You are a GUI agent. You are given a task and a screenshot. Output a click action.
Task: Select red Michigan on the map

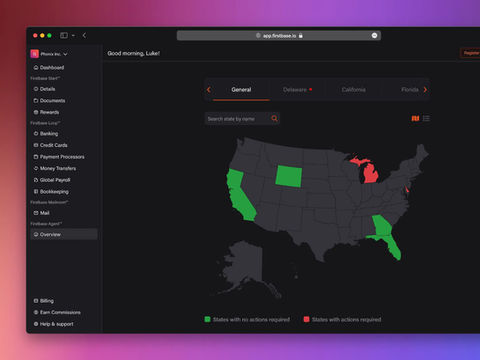371,173
